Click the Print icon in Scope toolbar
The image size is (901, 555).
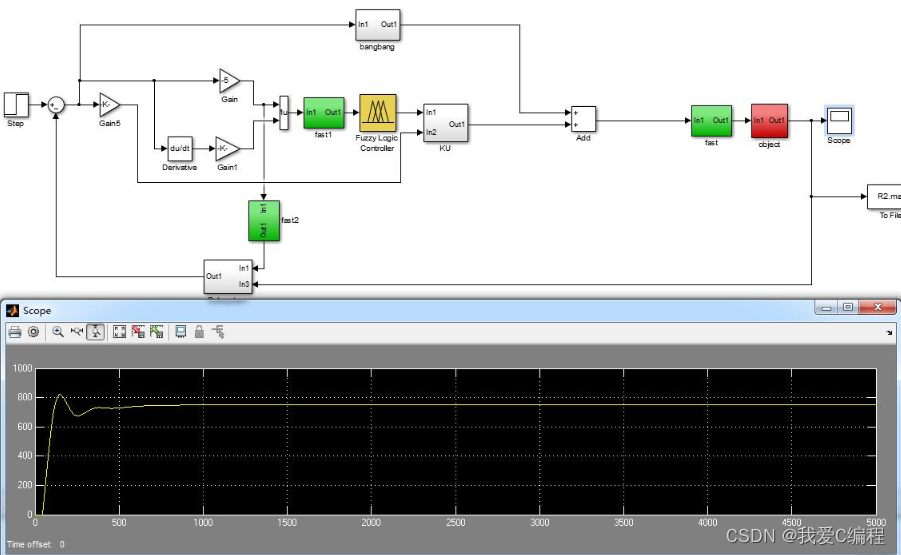click(15, 332)
